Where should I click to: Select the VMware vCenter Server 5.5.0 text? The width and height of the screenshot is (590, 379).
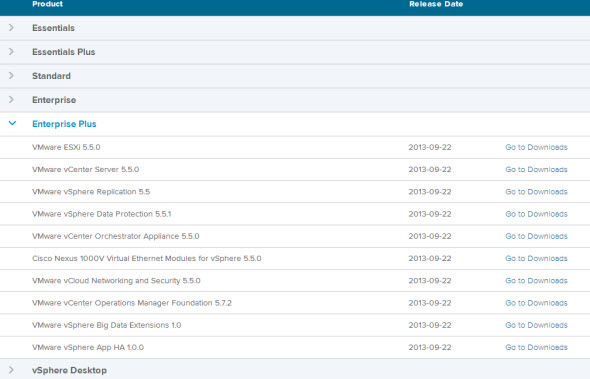coord(85,169)
